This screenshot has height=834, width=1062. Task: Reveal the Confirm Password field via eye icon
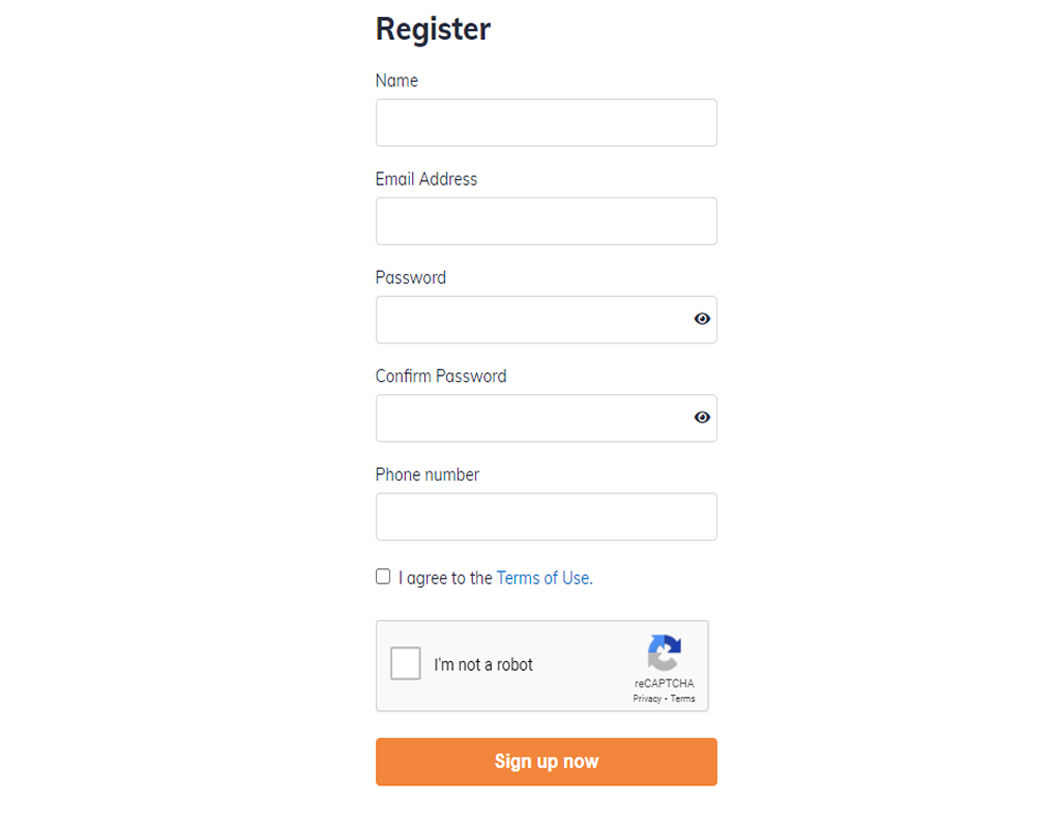702,417
